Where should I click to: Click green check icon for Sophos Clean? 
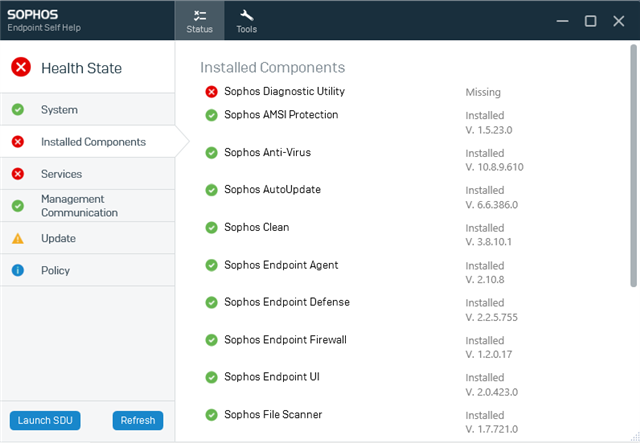click(211, 227)
